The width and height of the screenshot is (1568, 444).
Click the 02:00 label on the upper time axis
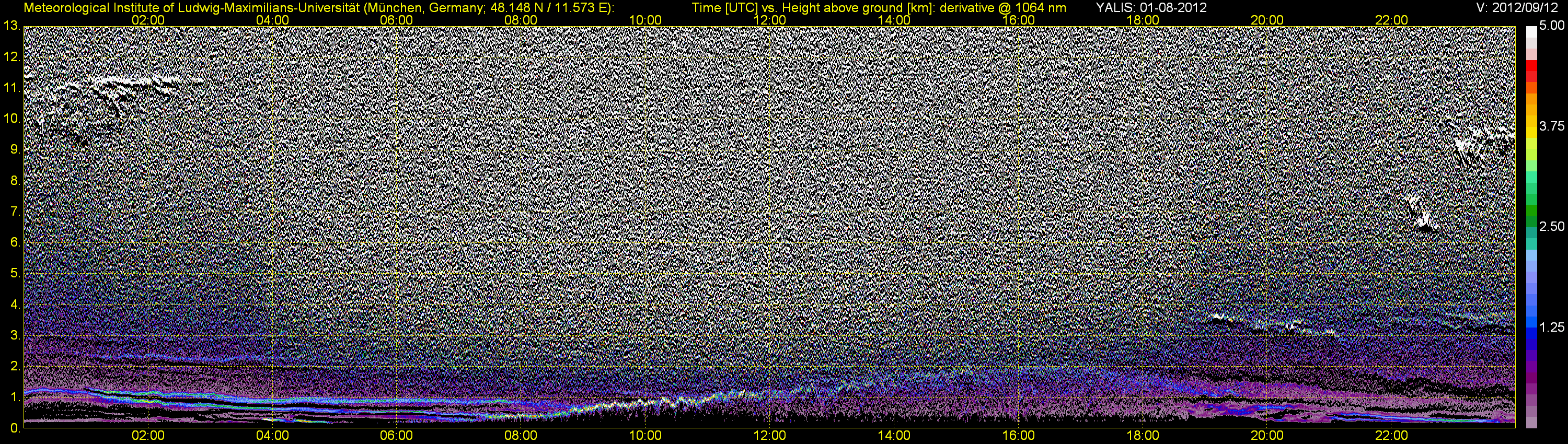[x=148, y=20]
